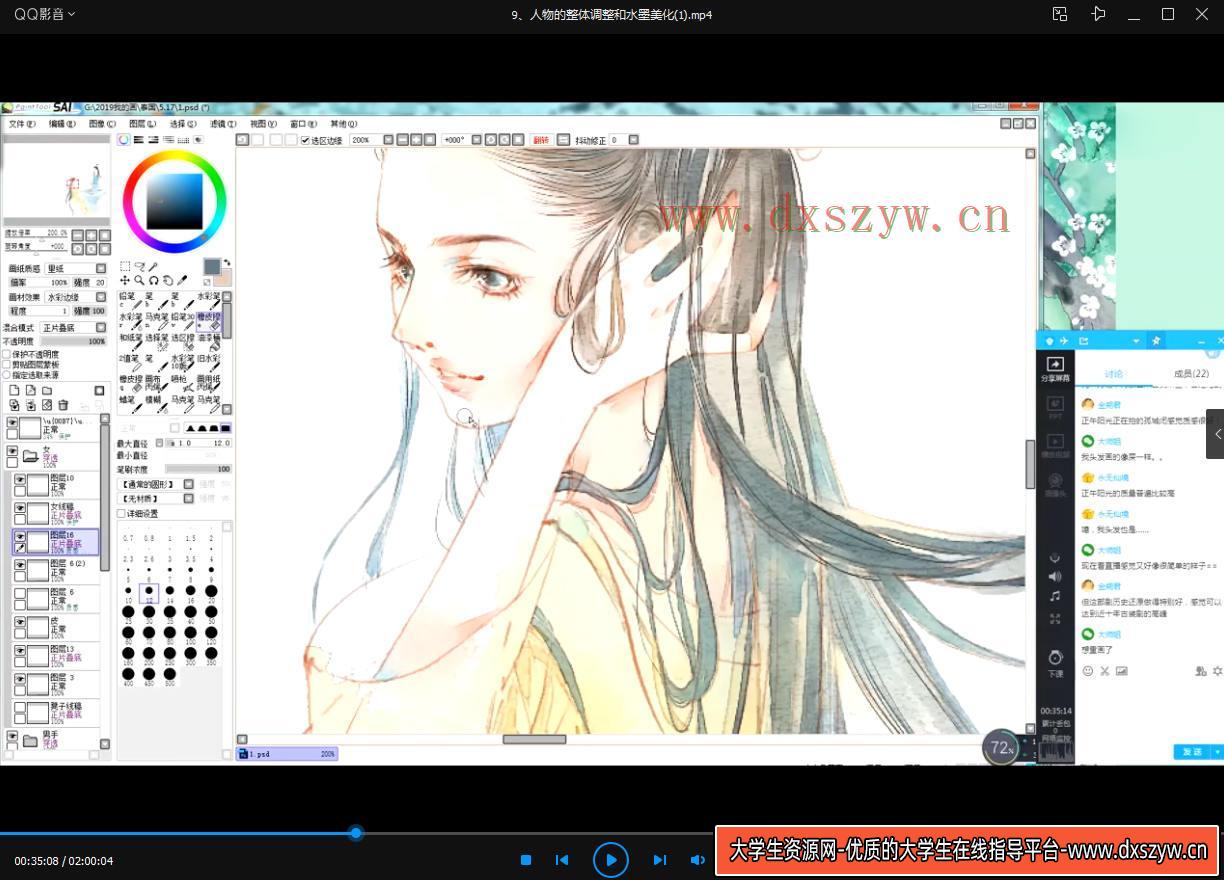Screen dimensions: 1224x880
Task: Play the video
Action: coord(610,860)
